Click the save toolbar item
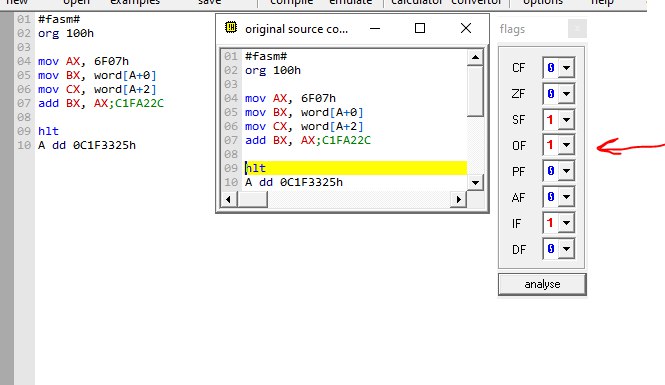Viewport: 665px width, 385px height. tap(210, 2)
